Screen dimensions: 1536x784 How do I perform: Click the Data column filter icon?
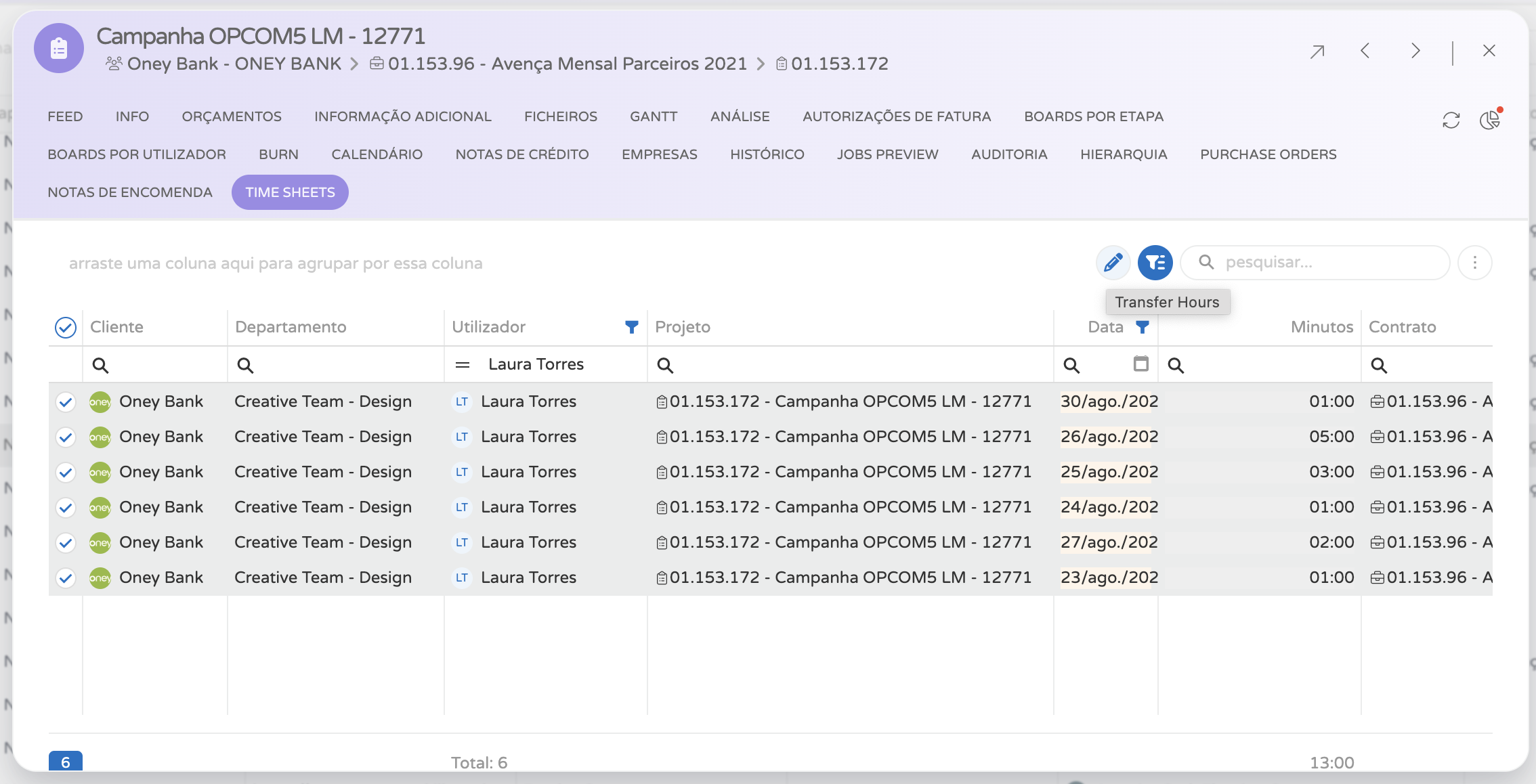click(x=1143, y=327)
